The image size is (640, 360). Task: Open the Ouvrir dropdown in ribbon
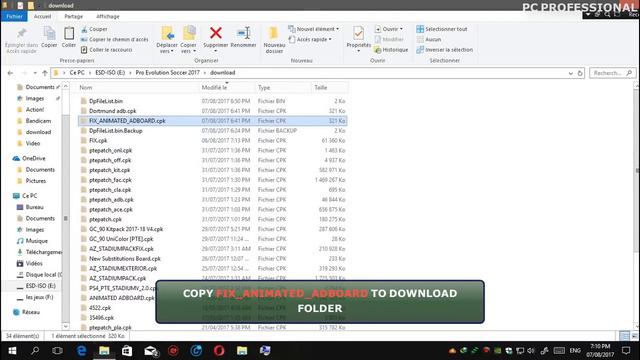[389, 29]
